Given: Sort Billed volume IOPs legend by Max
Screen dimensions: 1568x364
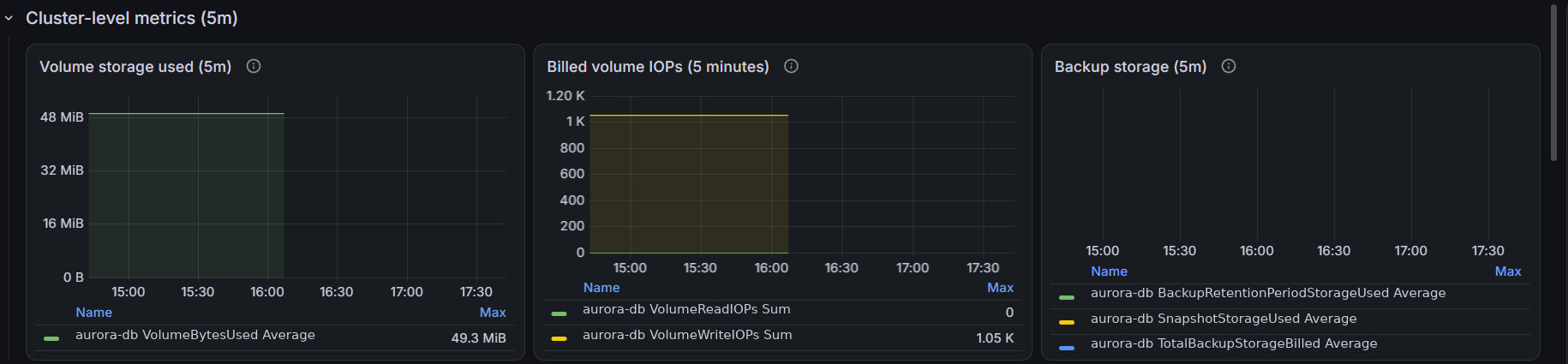Looking at the screenshot, I should coord(1000,288).
